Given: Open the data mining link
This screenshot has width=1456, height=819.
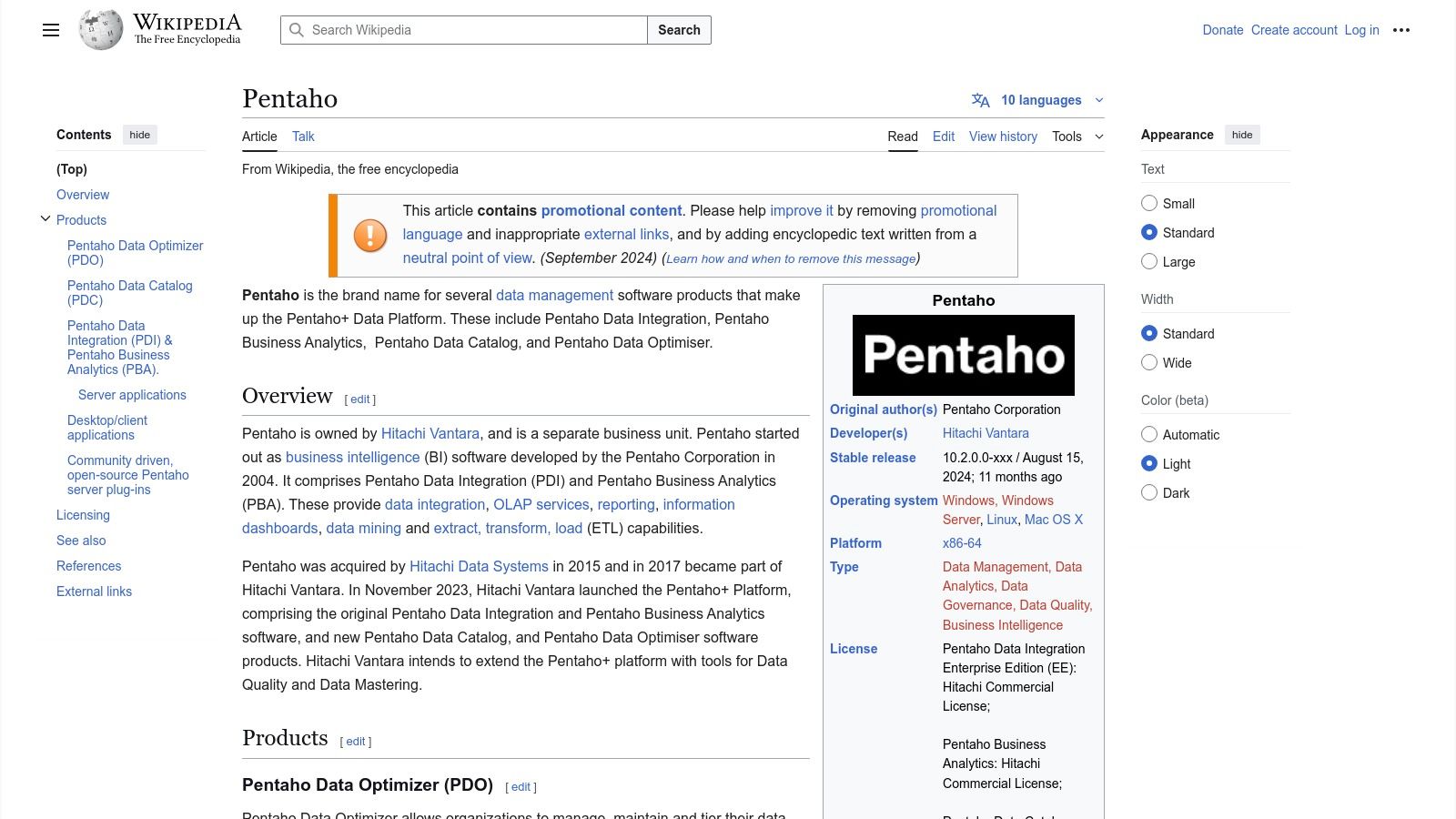Looking at the screenshot, I should [363, 528].
